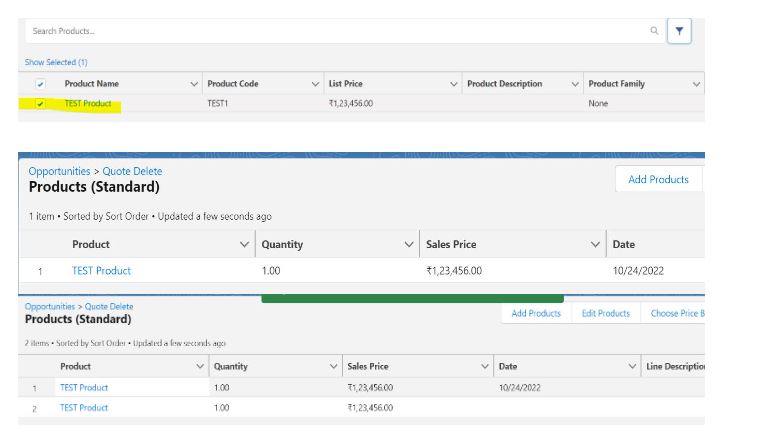Expand the Product Family column dropdown

pyautogui.click(x=696, y=84)
